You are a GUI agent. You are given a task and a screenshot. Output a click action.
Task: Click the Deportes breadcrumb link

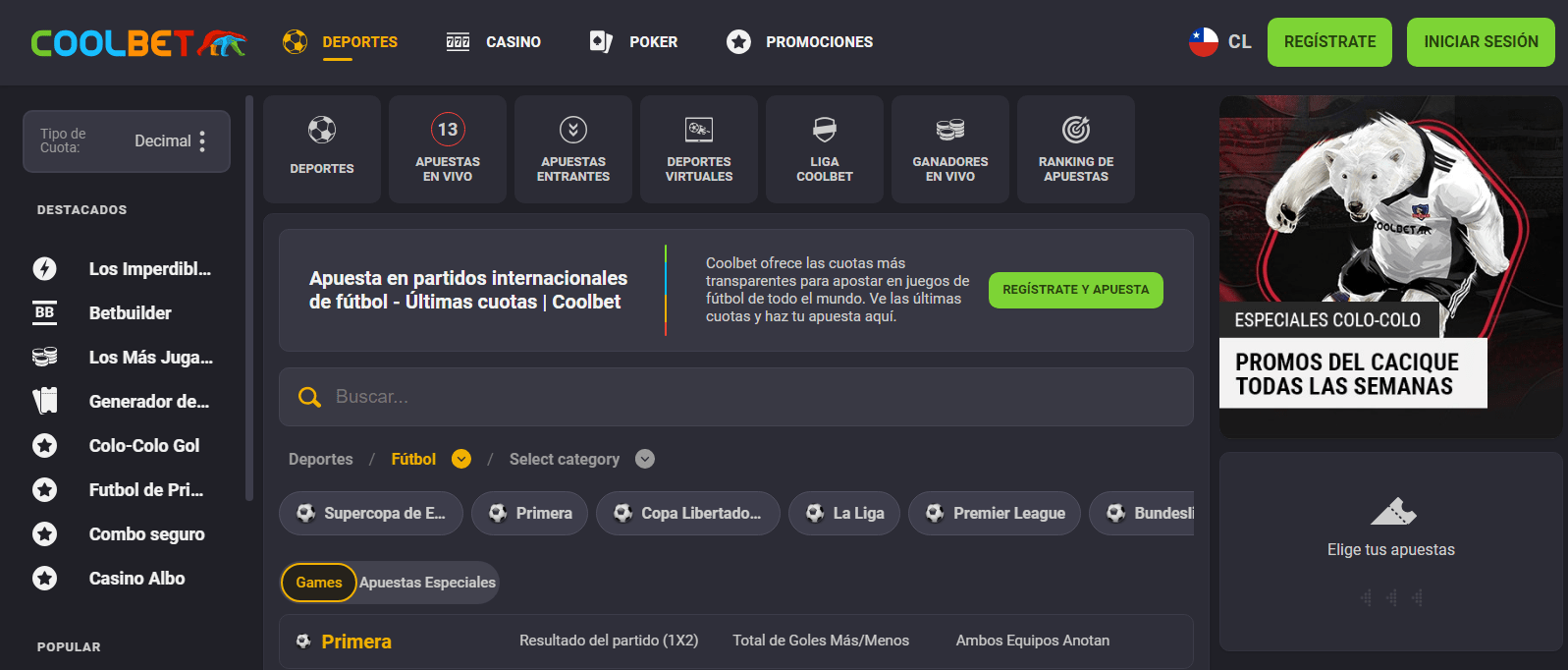[x=320, y=459]
